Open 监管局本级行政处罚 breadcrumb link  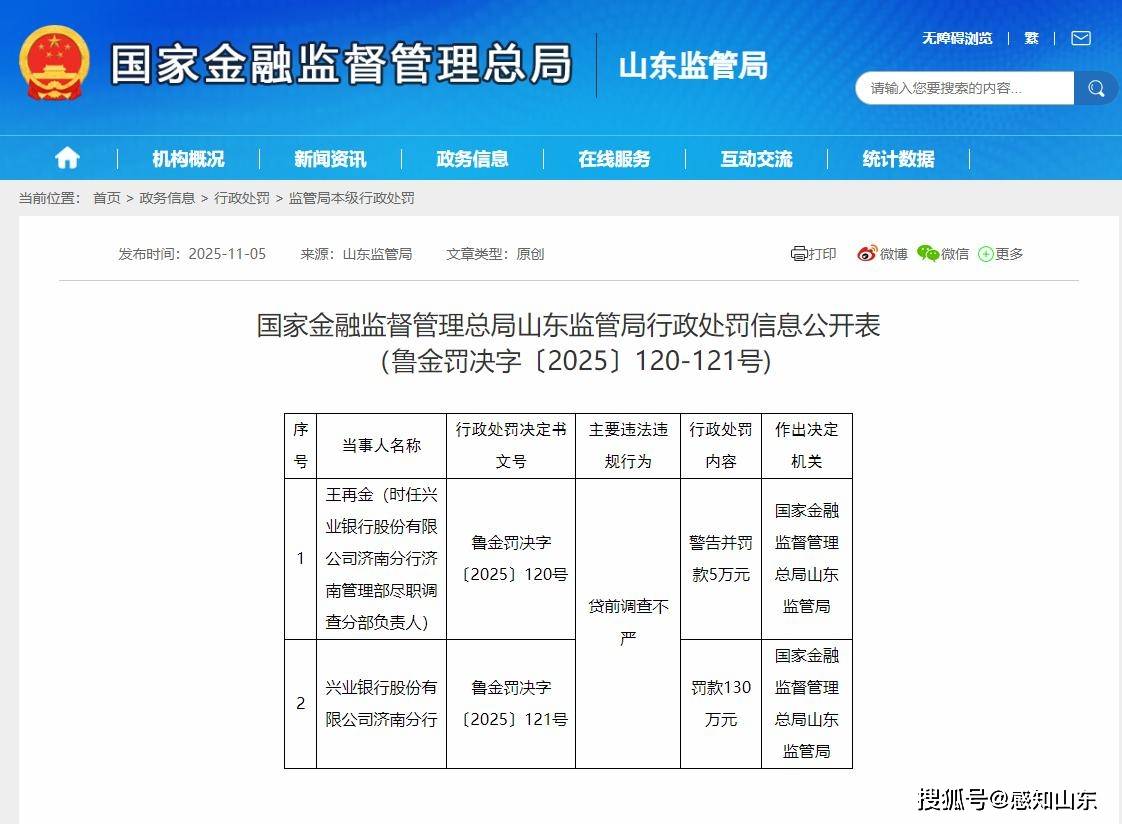(x=351, y=198)
